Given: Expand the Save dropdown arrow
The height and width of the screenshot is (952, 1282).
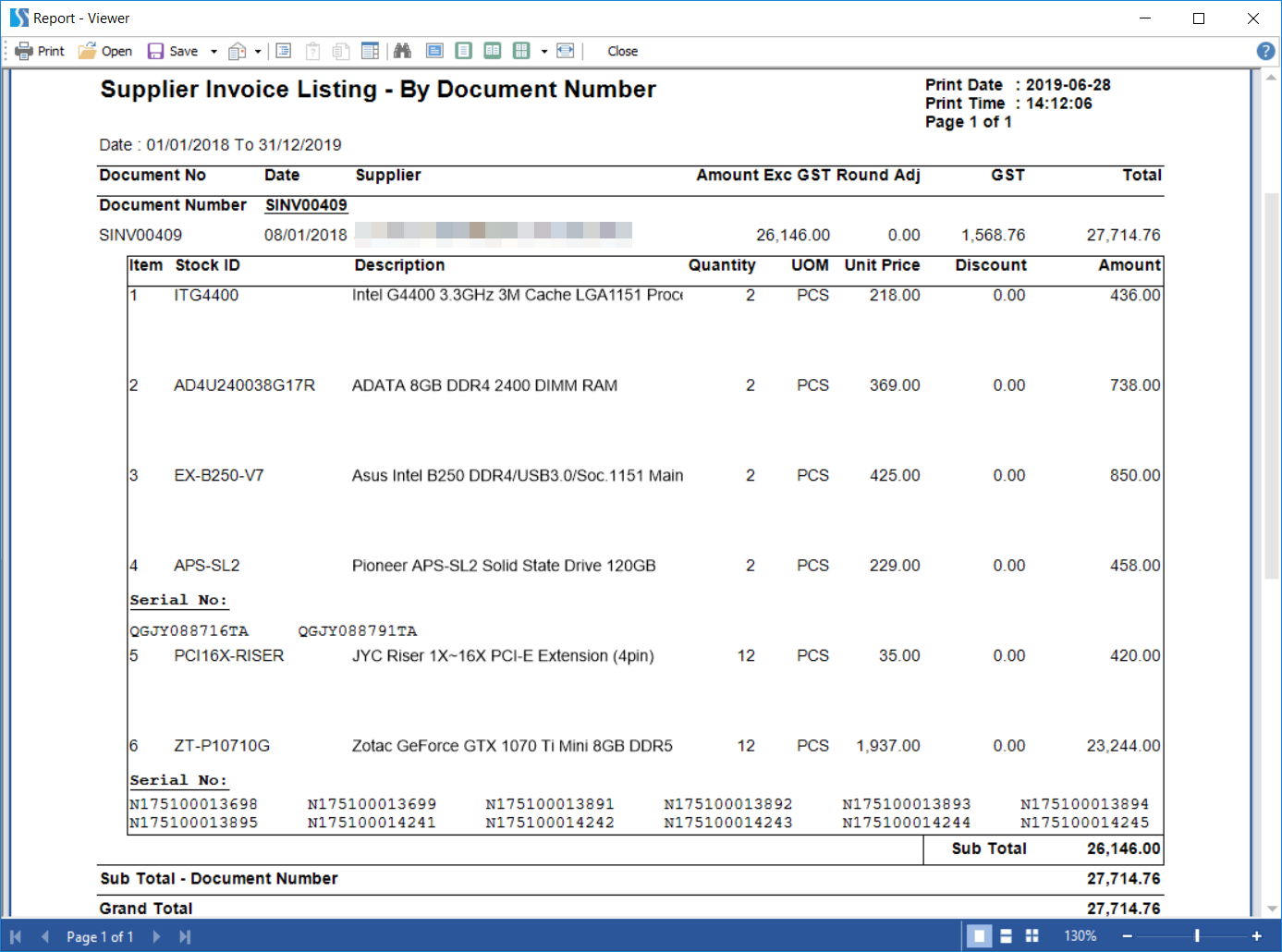Looking at the screenshot, I should tap(214, 52).
